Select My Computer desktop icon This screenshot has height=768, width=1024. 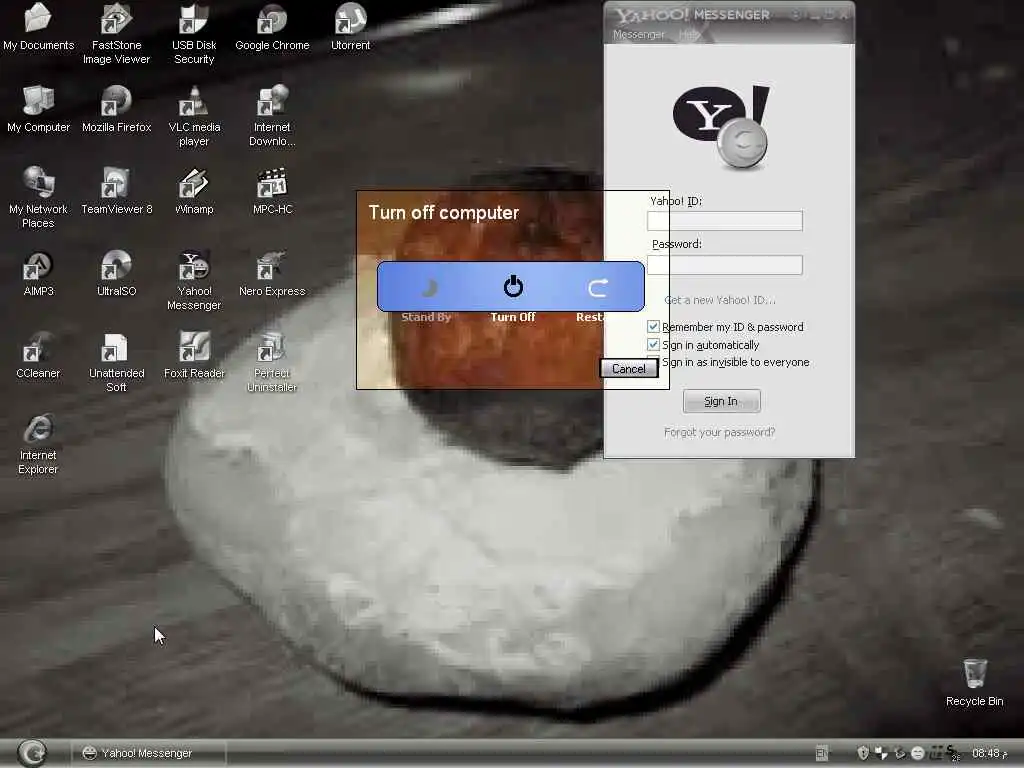point(38,109)
